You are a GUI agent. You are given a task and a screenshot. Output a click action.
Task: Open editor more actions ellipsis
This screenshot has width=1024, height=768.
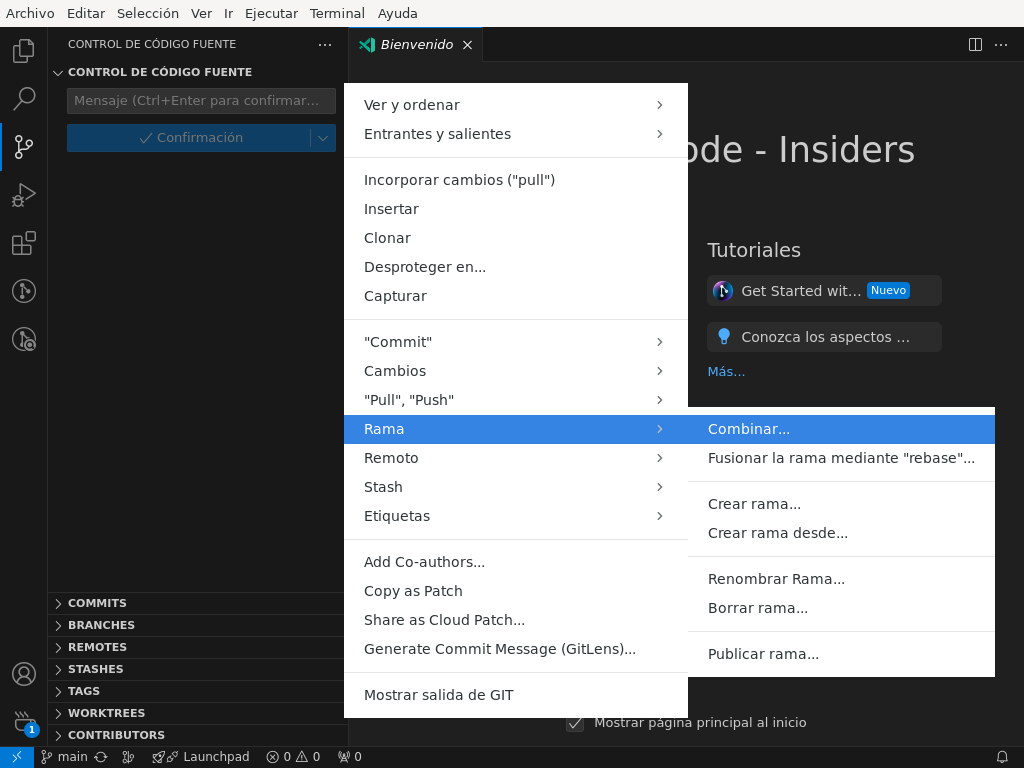tap(1000, 44)
